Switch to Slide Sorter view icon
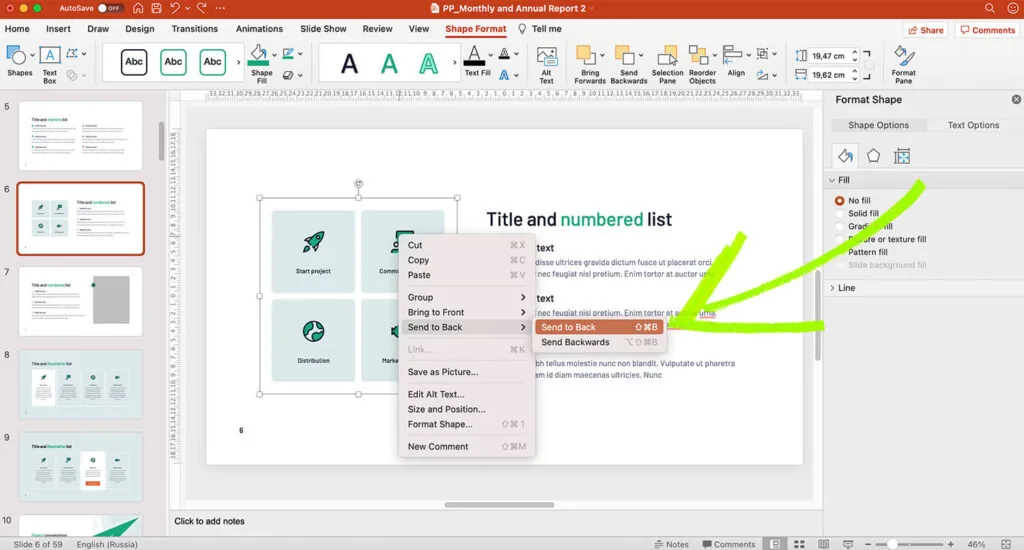Image resolution: width=1024 pixels, height=550 pixels. click(x=799, y=544)
